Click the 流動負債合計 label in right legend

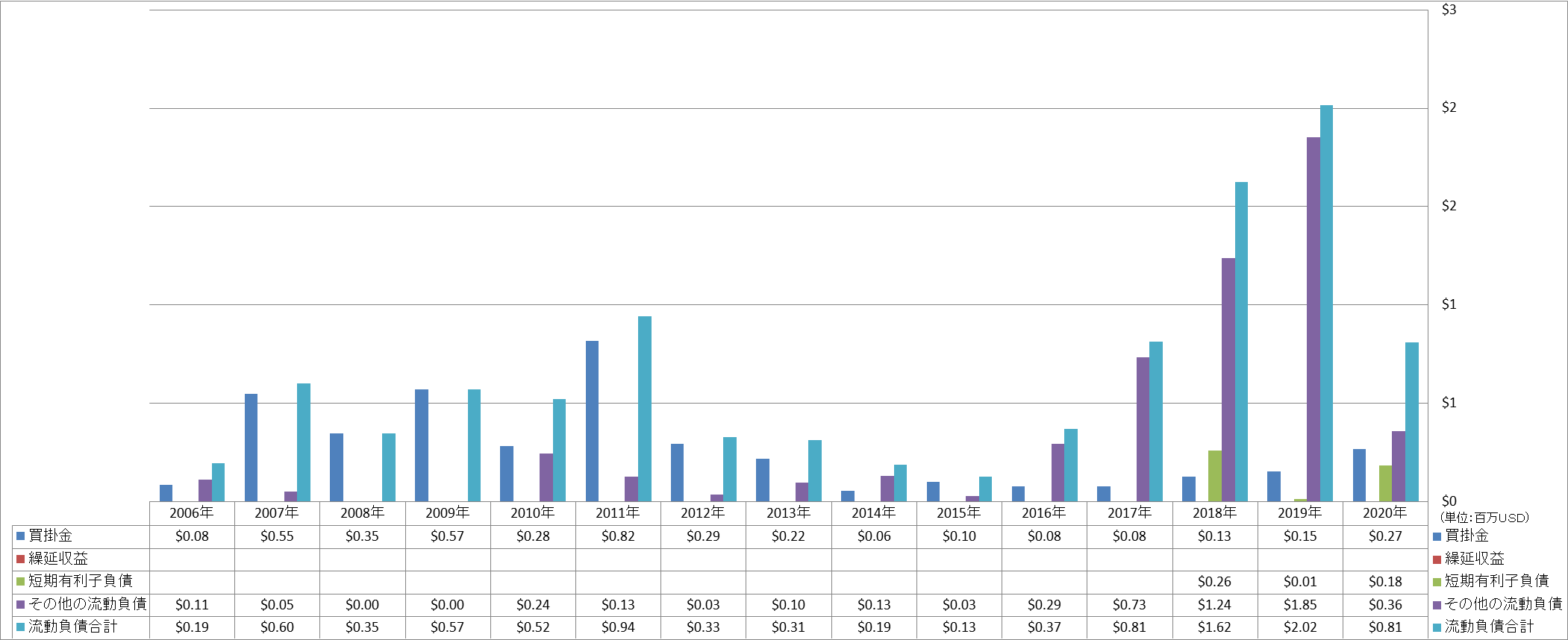pos(1489,627)
